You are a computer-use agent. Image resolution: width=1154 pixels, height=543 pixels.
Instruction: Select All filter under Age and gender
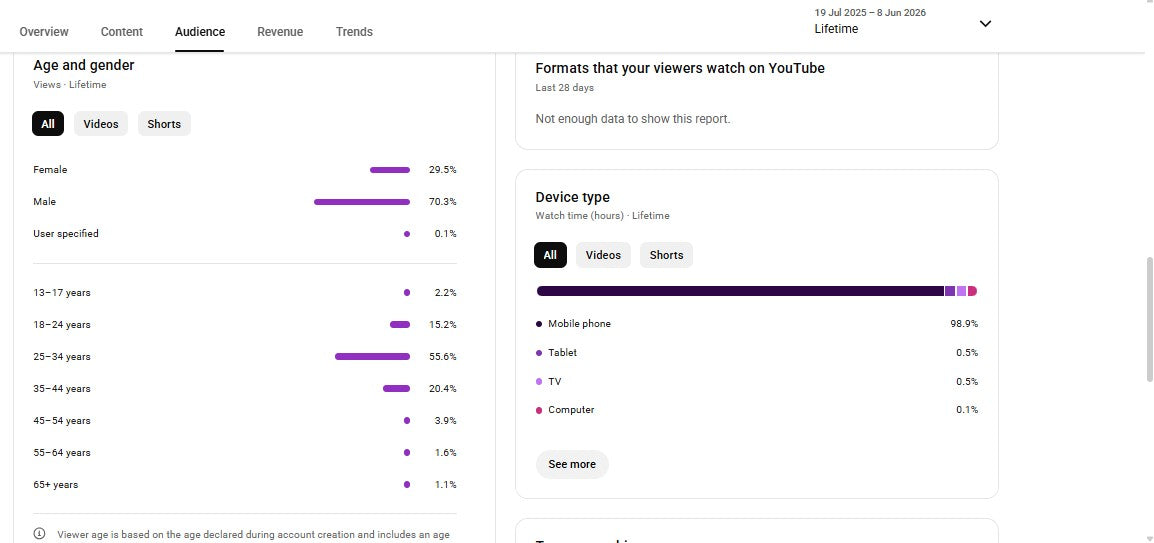[48, 124]
